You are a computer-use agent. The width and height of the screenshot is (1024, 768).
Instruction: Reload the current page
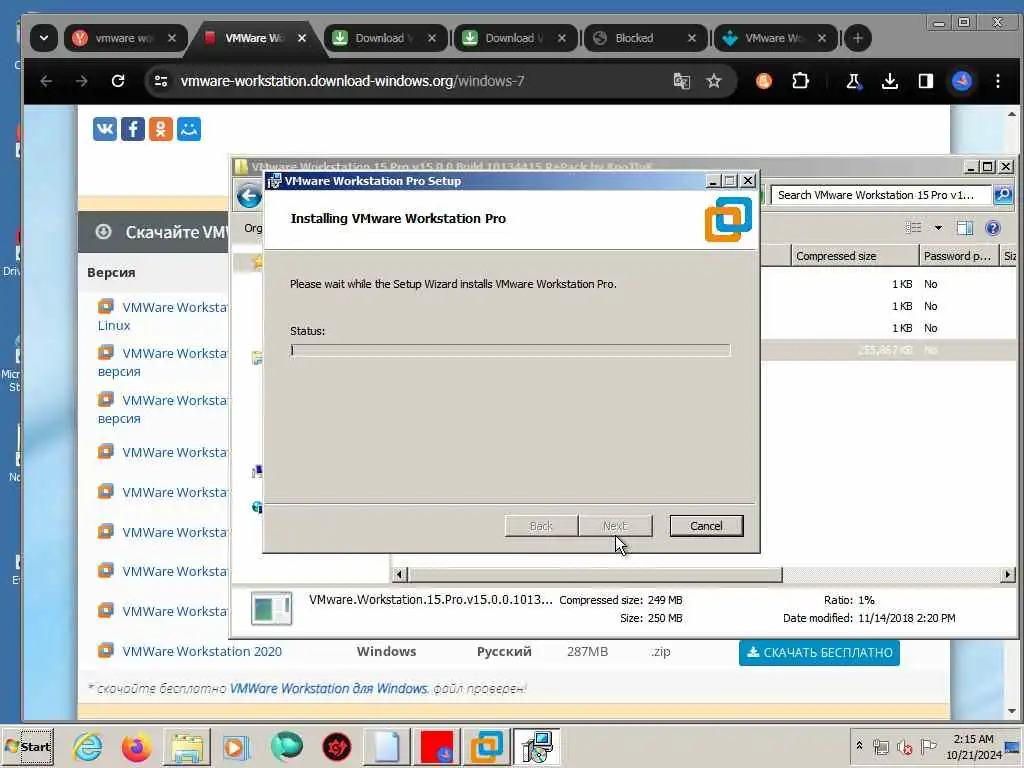tap(118, 81)
